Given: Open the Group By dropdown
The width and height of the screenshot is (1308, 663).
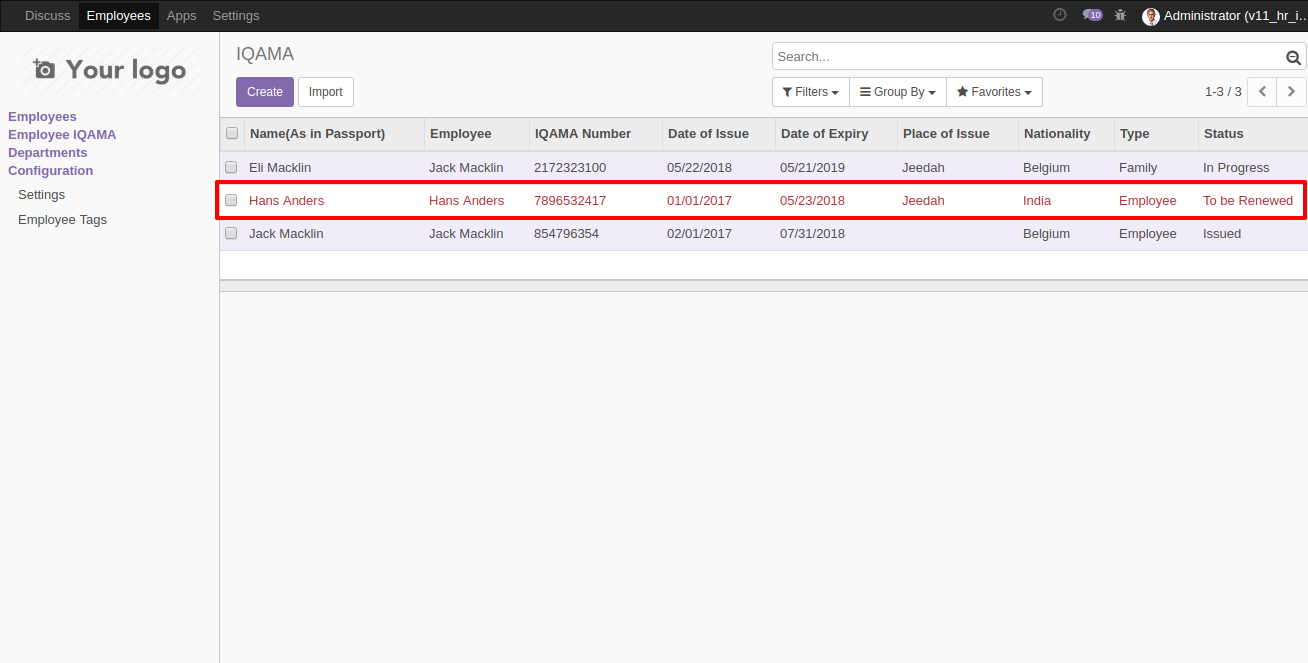Looking at the screenshot, I should pos(897,92).
